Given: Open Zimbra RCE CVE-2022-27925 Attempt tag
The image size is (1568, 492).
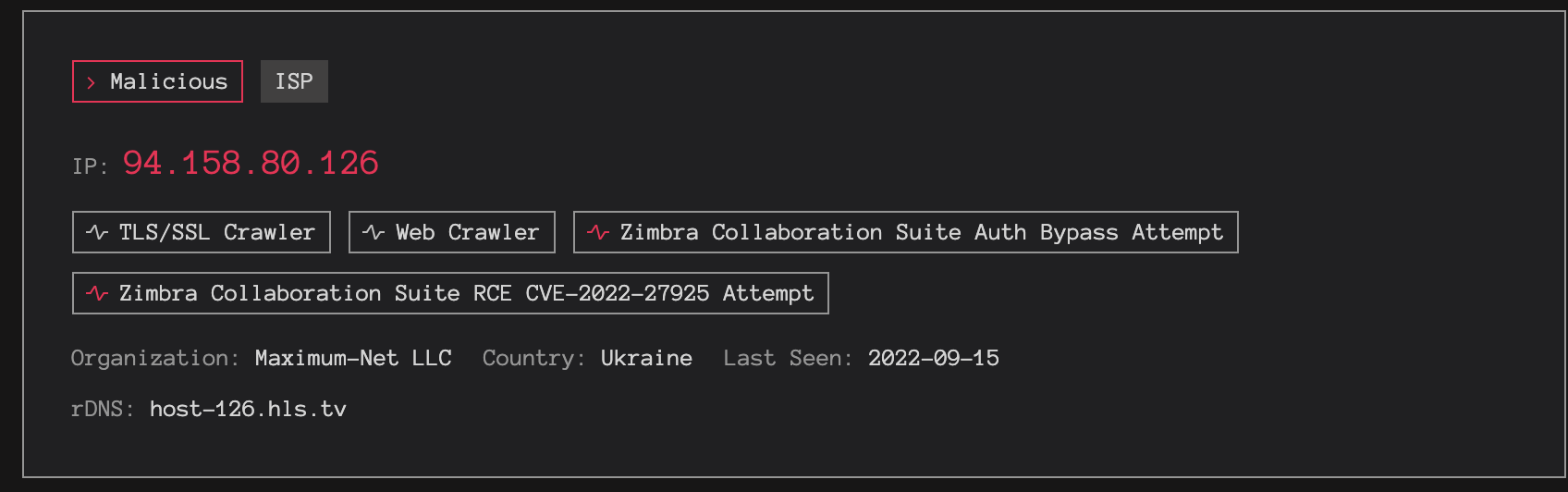Looking at the screenshot, I should click(450, 293).
